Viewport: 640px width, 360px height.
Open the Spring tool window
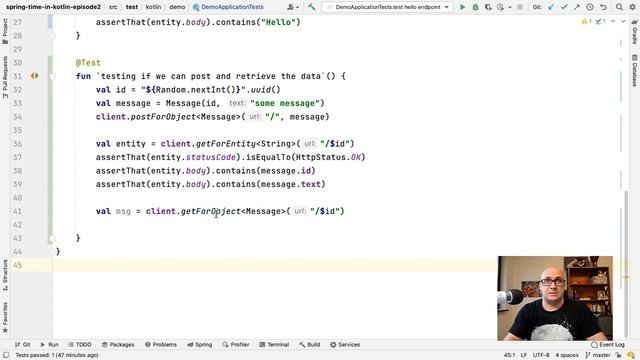tap(200, 344)
